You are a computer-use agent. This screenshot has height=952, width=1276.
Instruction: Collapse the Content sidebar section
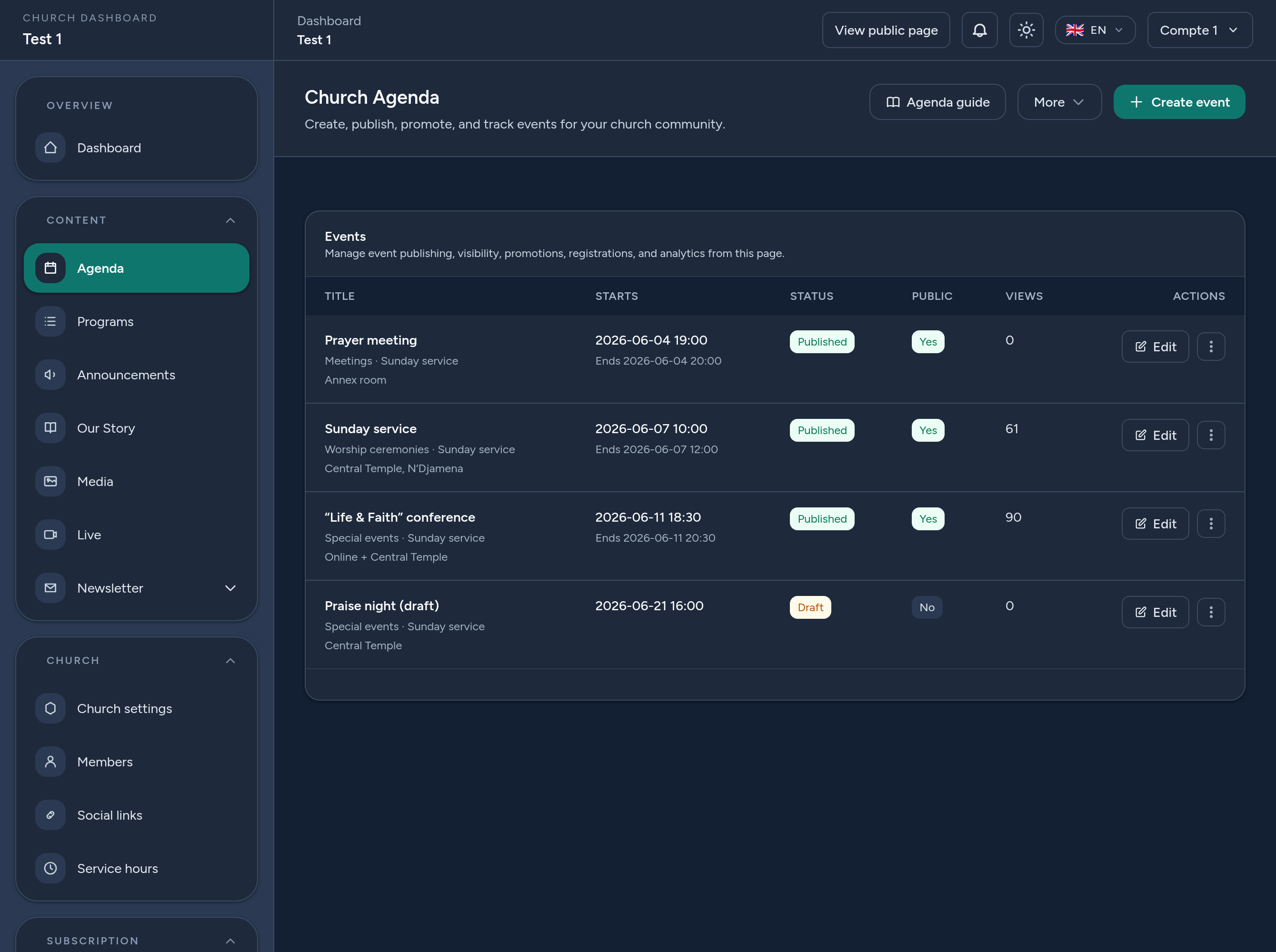tap(230, 220)
